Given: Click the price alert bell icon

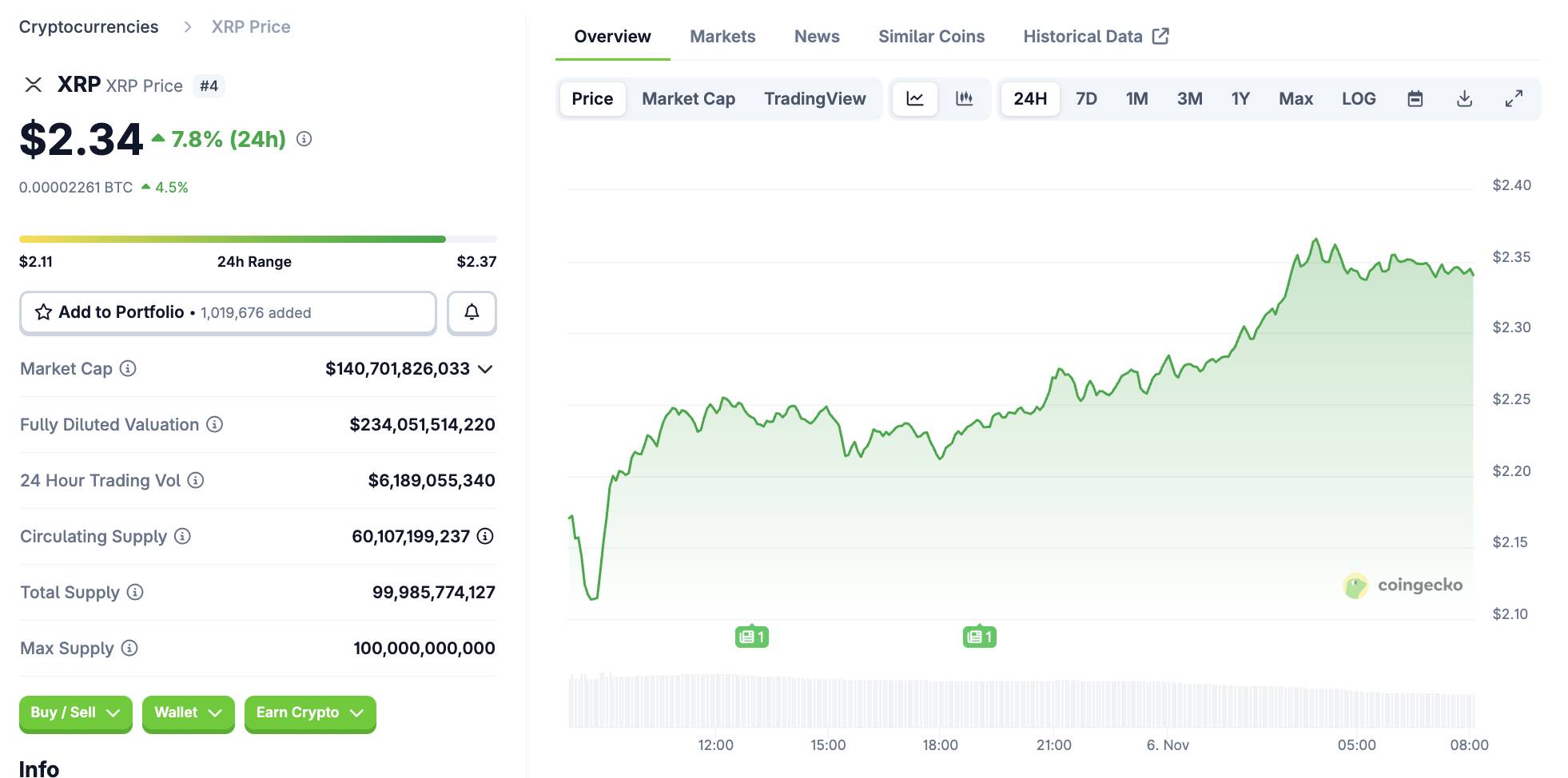Looking at the screenshot, I should pyautogui.click(x=472, y=312).
